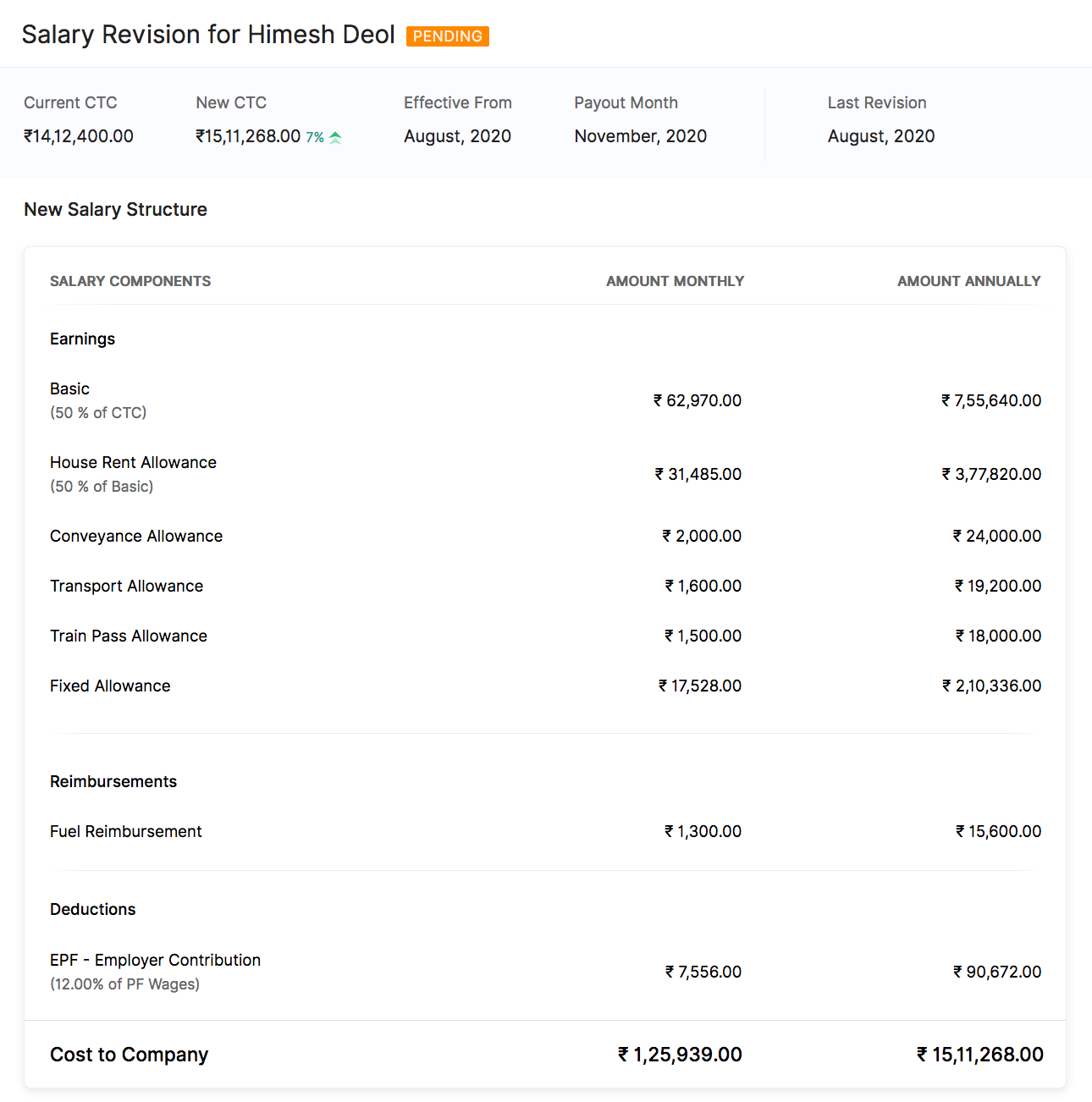
Task: Click the 'Payout Month' label
Action: pos(626,102)
